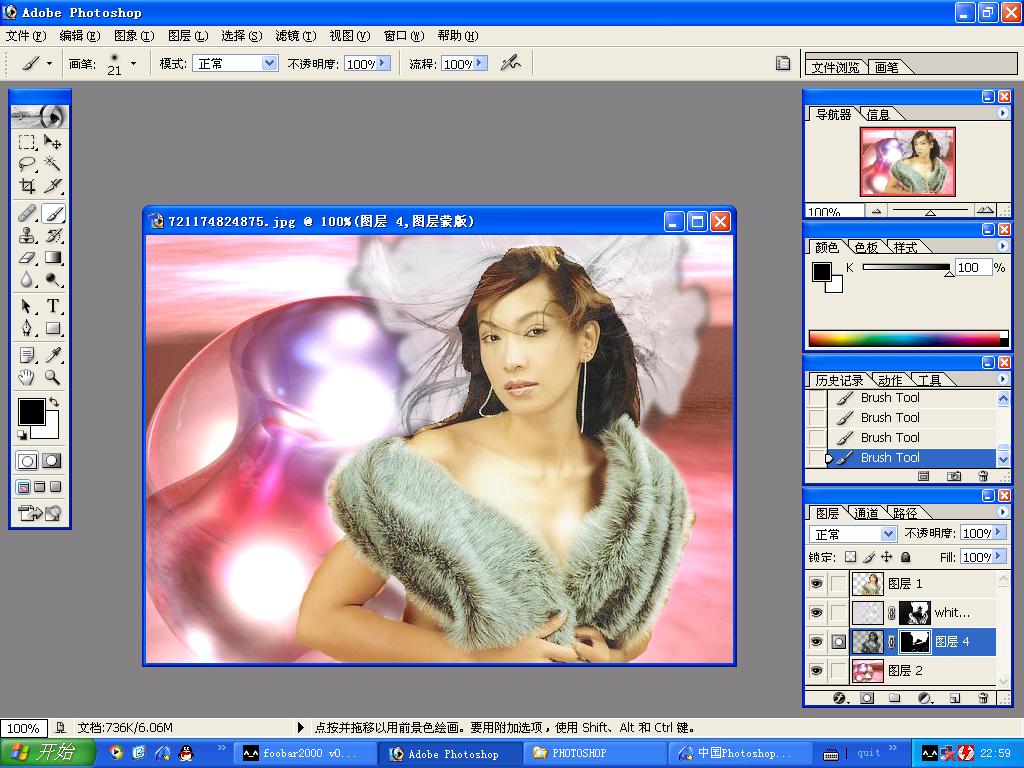Viewport: 1024px width, 768px height.
Task: Select the Move tool
Action: pos(52,142)
